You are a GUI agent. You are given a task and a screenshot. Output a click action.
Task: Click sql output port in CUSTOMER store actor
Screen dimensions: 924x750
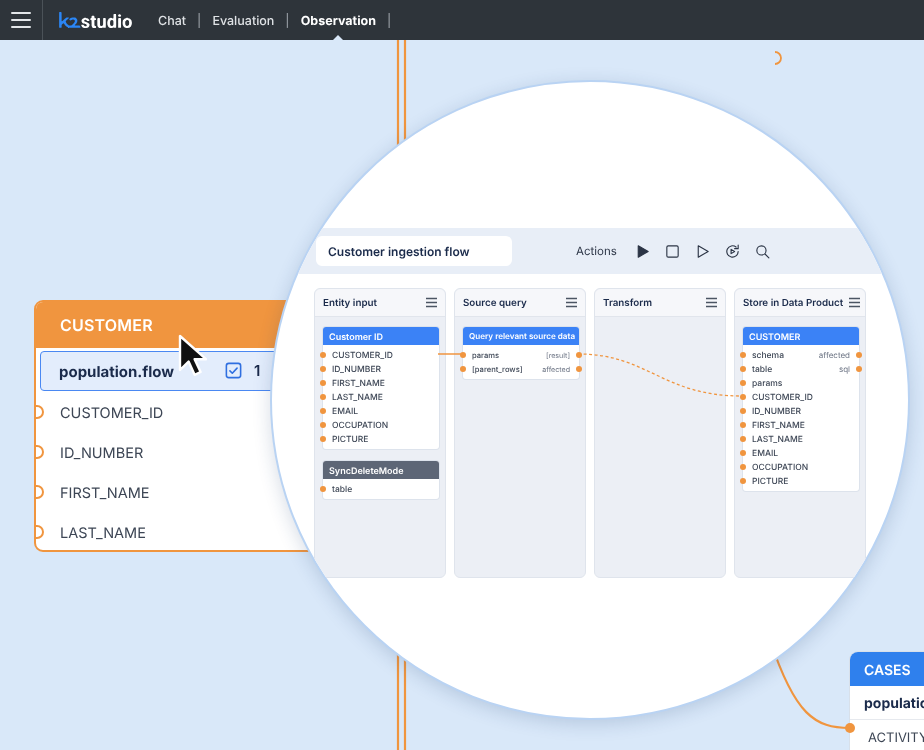click(x=859, y=369)
